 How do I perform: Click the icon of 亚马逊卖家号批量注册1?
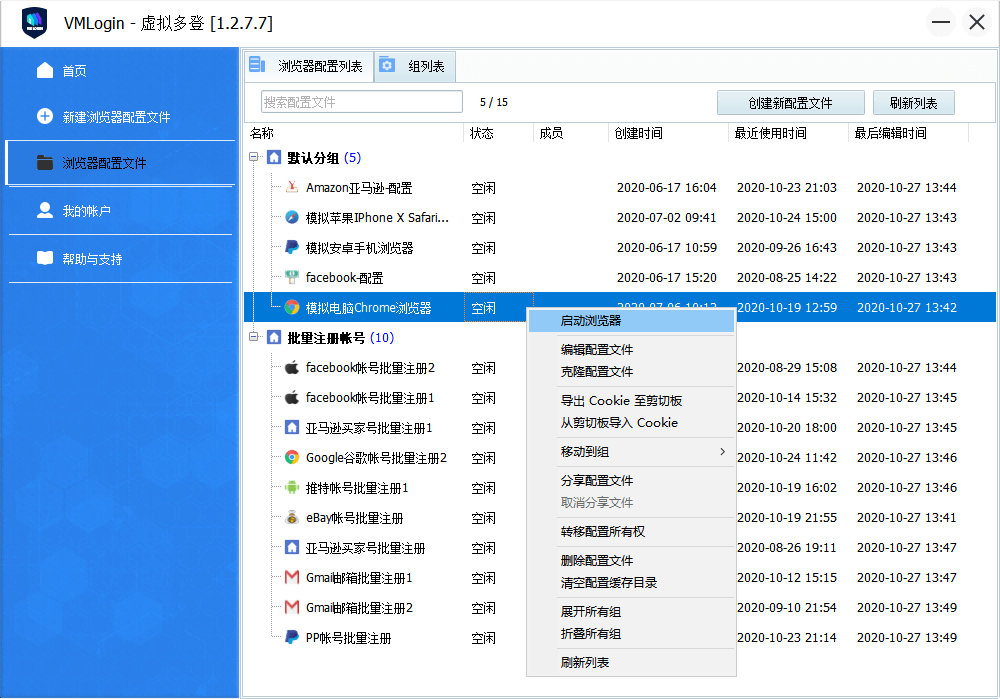click(292, 427)
